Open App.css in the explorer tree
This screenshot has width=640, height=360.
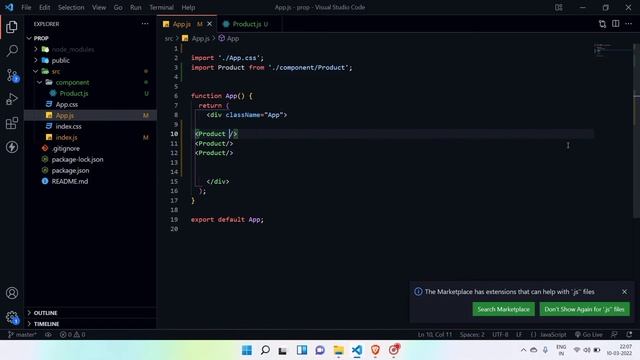[67, 104]
